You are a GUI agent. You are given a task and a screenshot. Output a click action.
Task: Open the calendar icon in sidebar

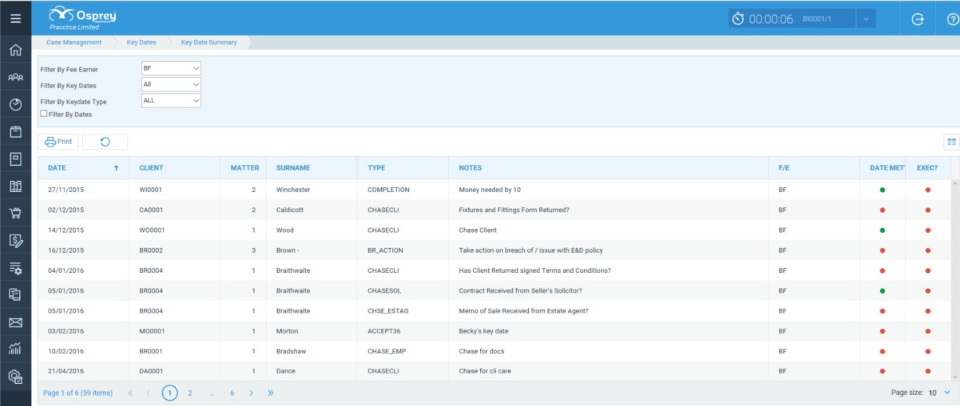[15, 132]
